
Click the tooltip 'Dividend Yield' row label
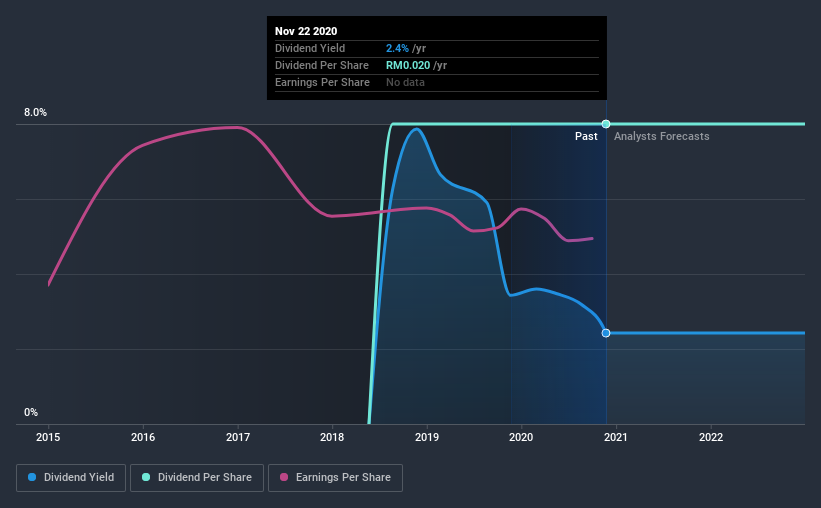pos(310,48)
